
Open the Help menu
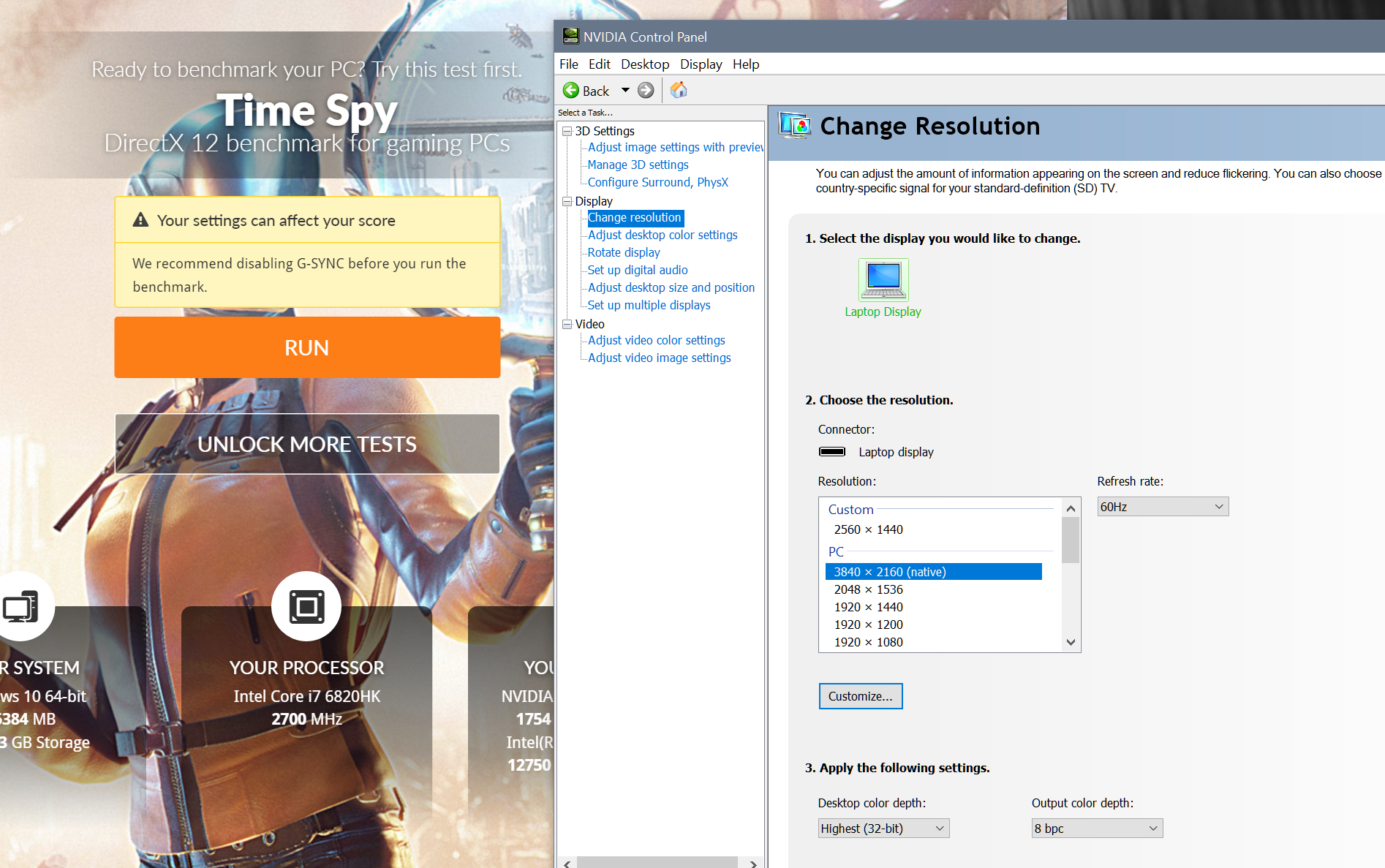[x=746, y=64]
